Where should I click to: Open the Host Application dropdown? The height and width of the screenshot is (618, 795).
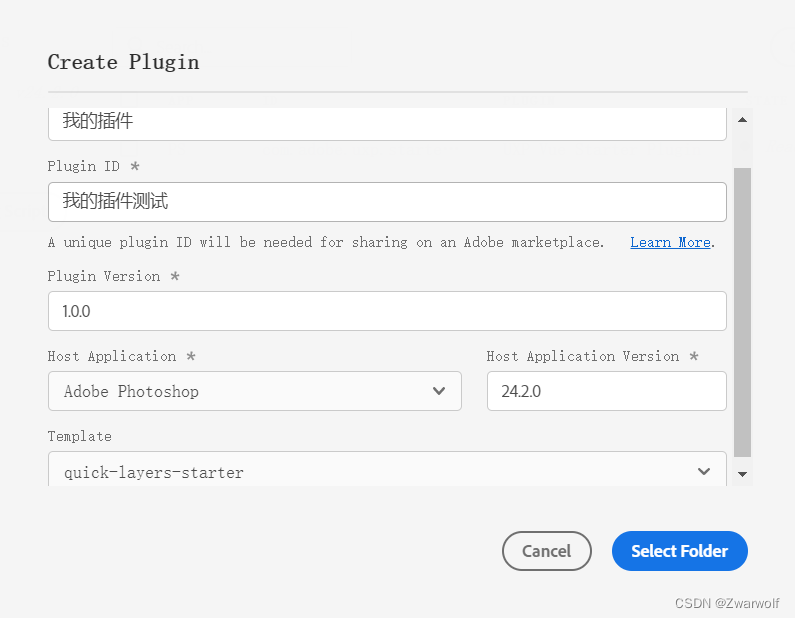(255, 391)
